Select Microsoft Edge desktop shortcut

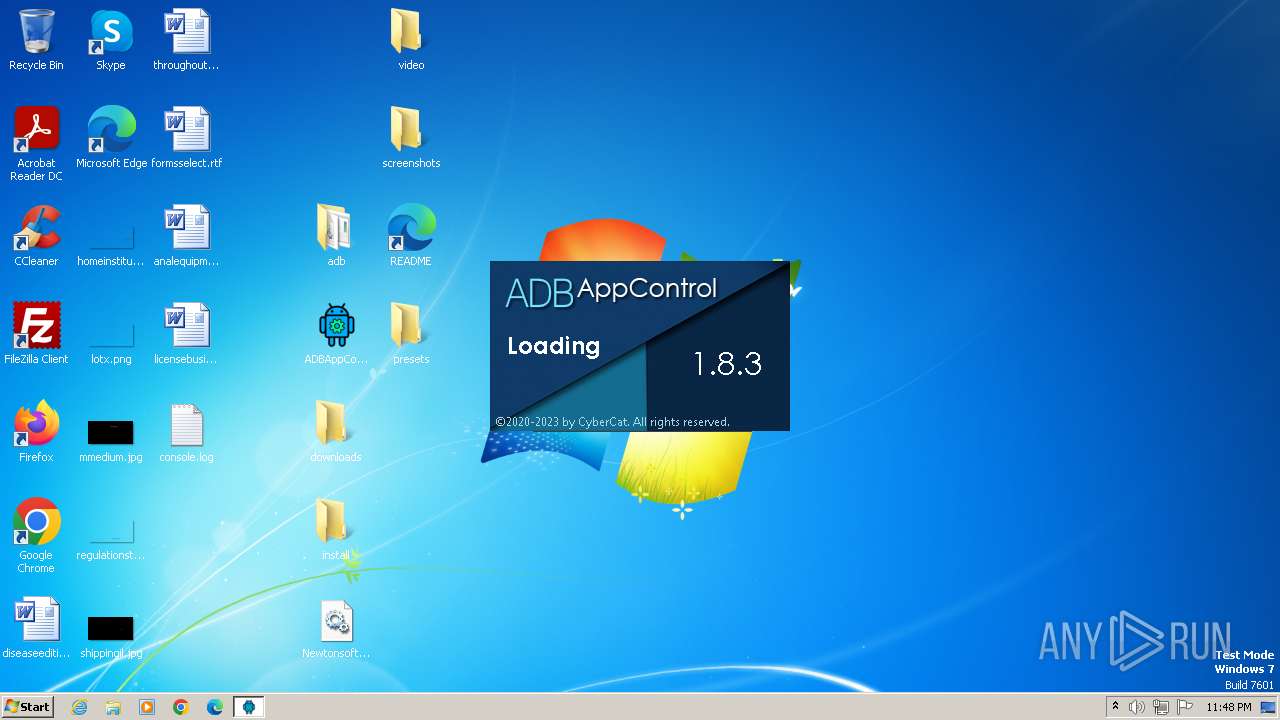coord(111,138)
